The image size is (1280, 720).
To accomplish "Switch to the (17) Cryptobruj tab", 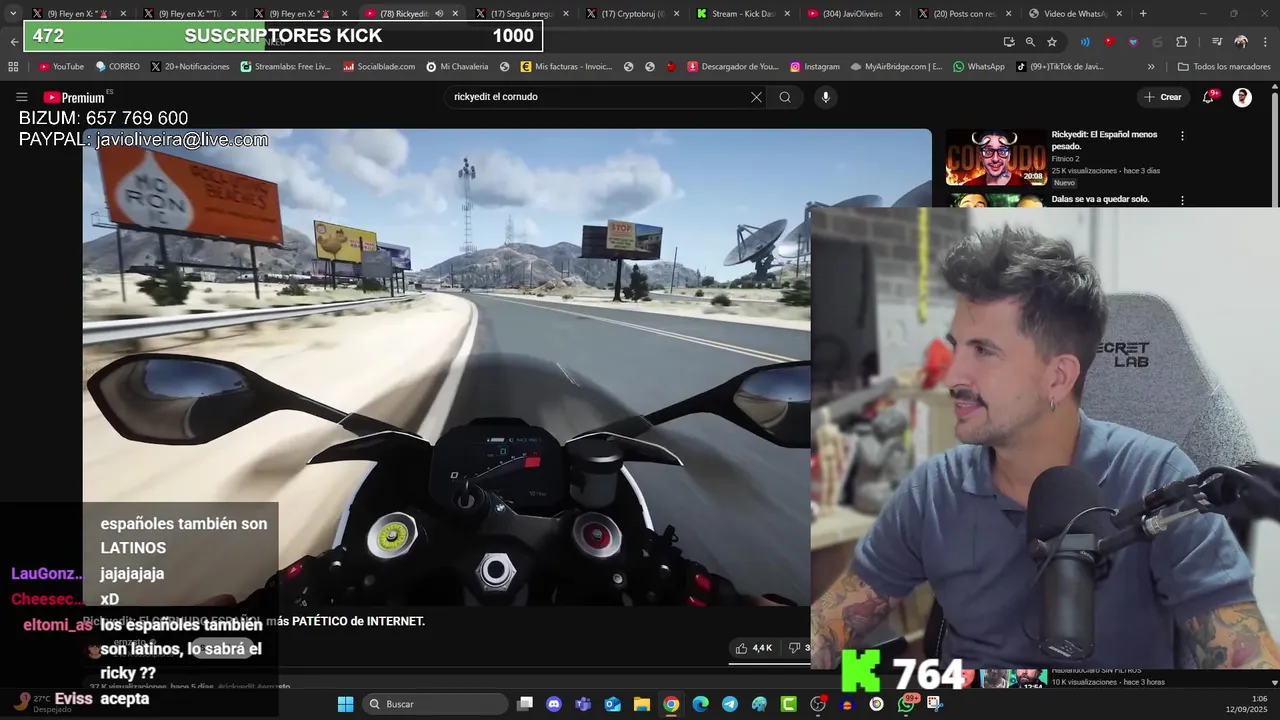I will coord(631,14).
